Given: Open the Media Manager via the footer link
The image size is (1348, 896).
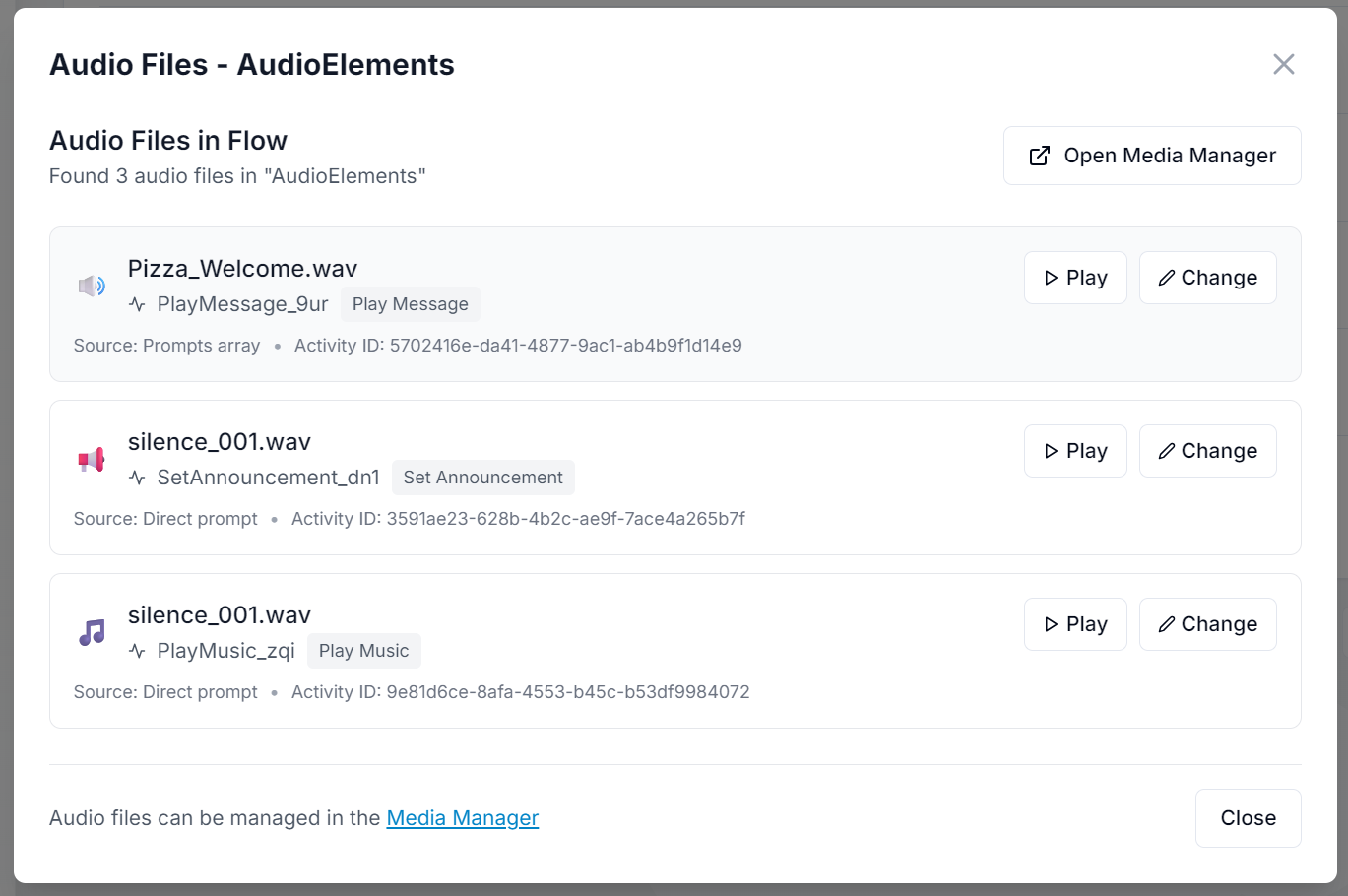Looking at the screenshot, I should (x=462, y=817).
